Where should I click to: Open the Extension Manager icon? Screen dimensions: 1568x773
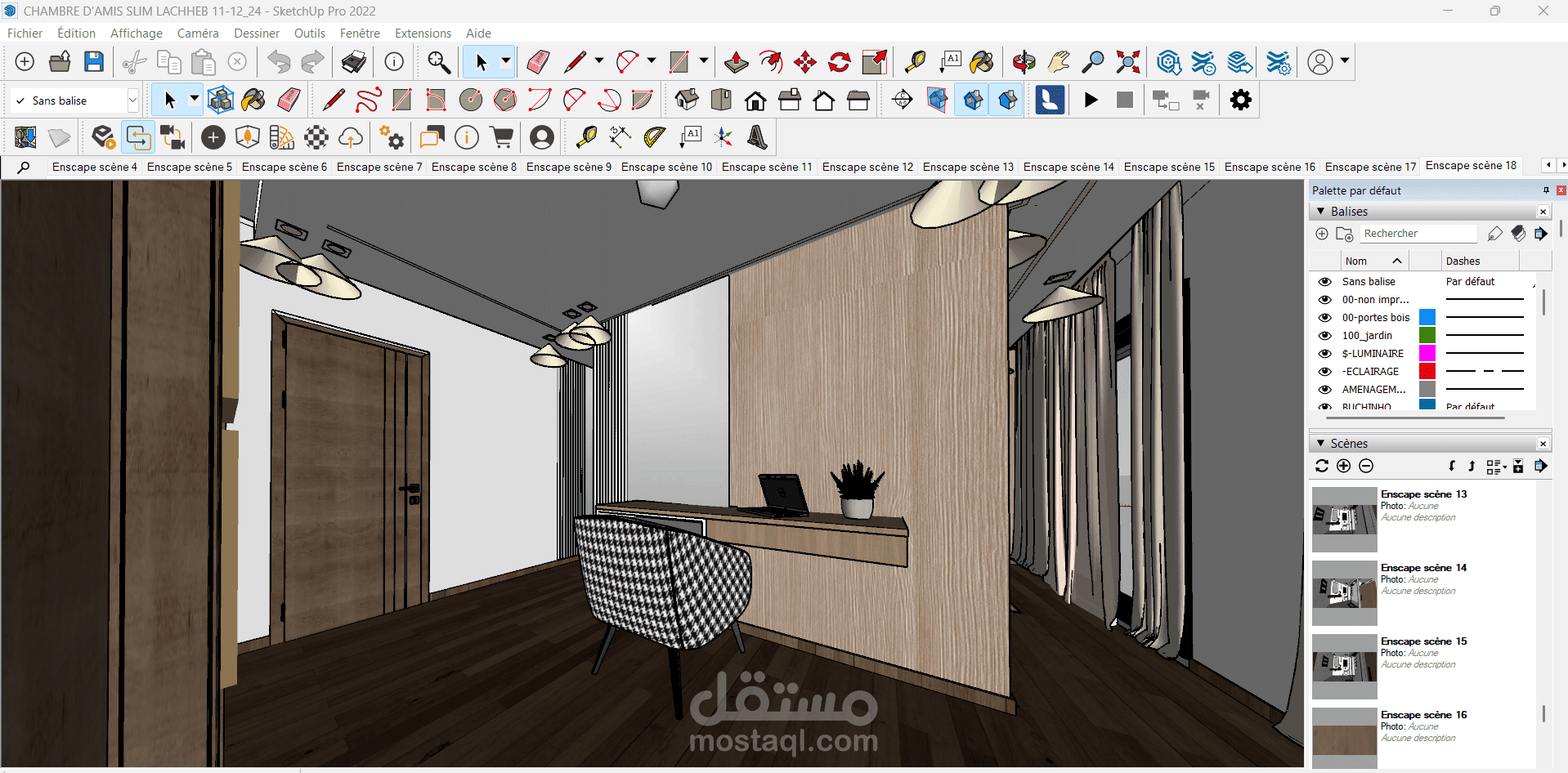click(x=1279, y=62)
